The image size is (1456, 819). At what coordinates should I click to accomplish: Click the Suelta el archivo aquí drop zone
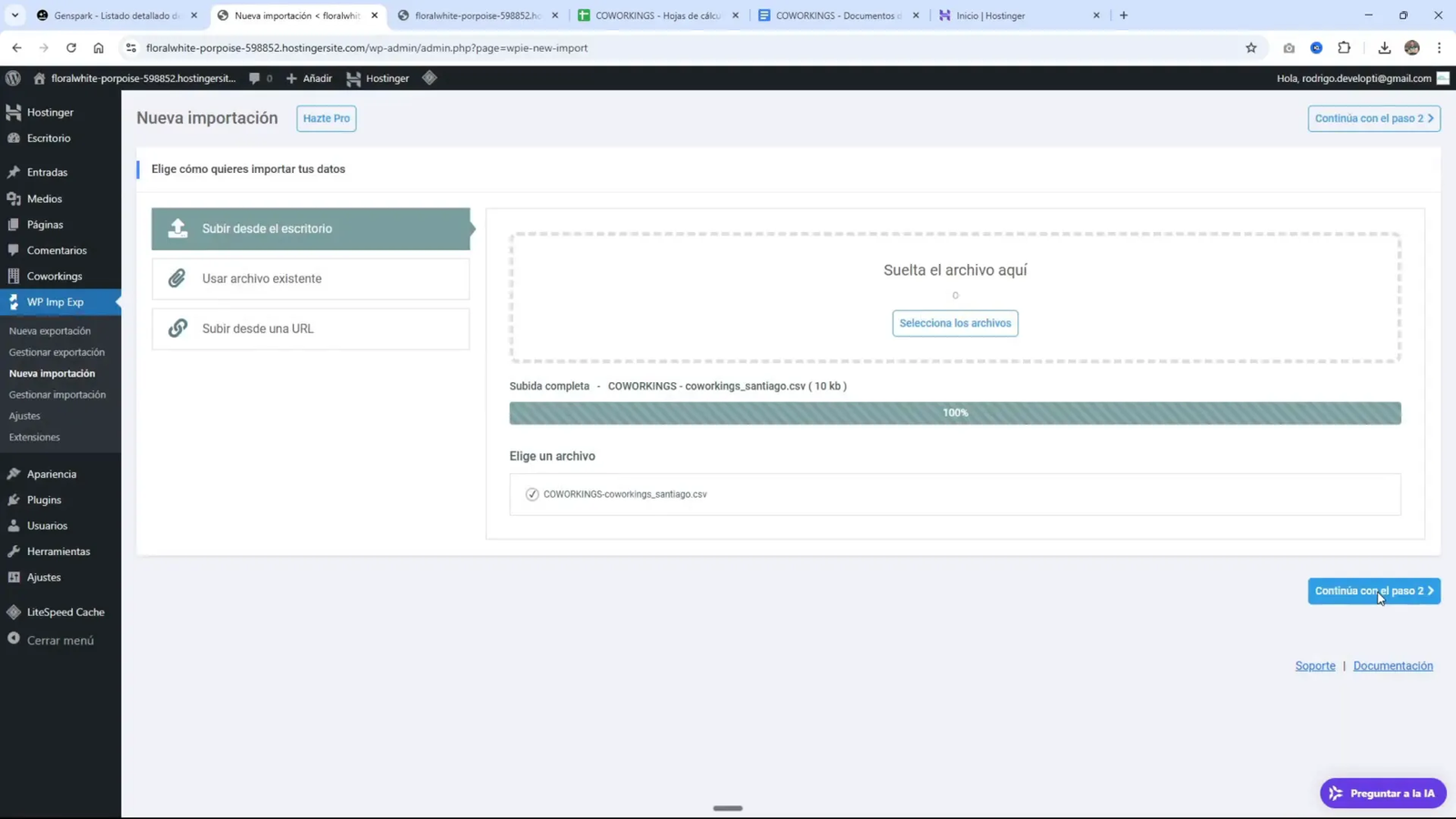(x=955, y=297)
